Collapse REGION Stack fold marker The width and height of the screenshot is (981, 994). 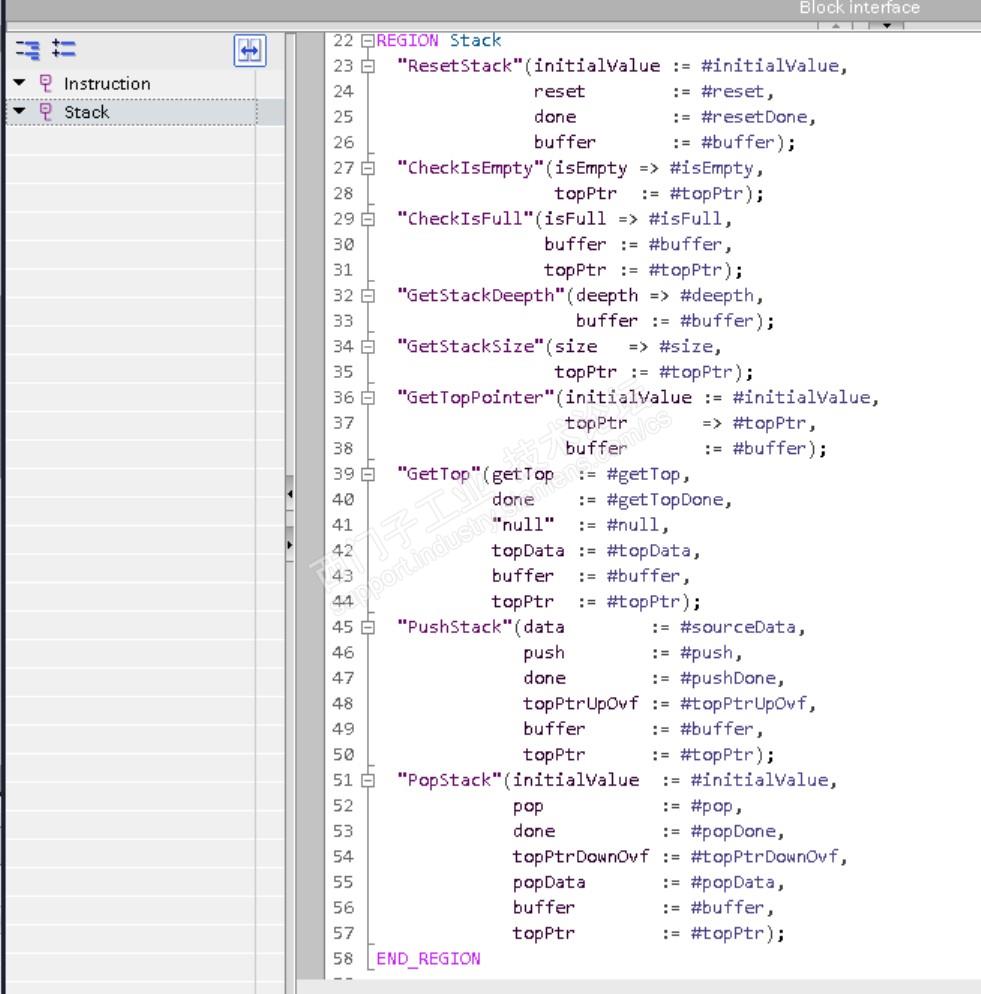368,41
